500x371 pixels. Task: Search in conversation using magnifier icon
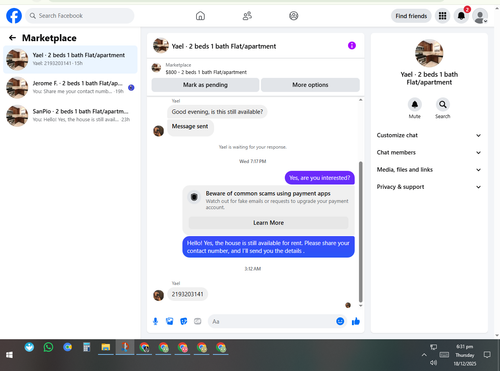pyautogui.click(x=443, y=105)
